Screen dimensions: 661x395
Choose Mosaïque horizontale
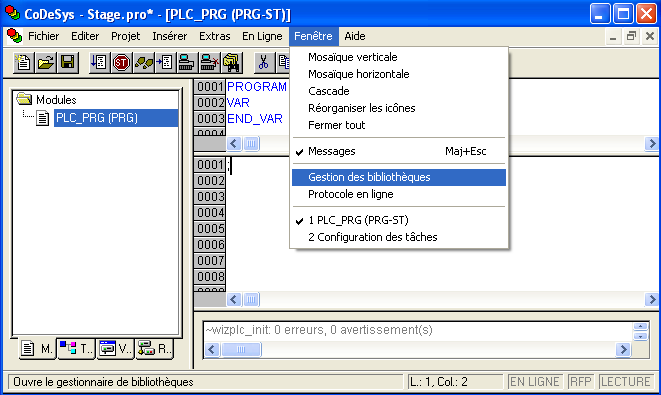coord(399,74)
